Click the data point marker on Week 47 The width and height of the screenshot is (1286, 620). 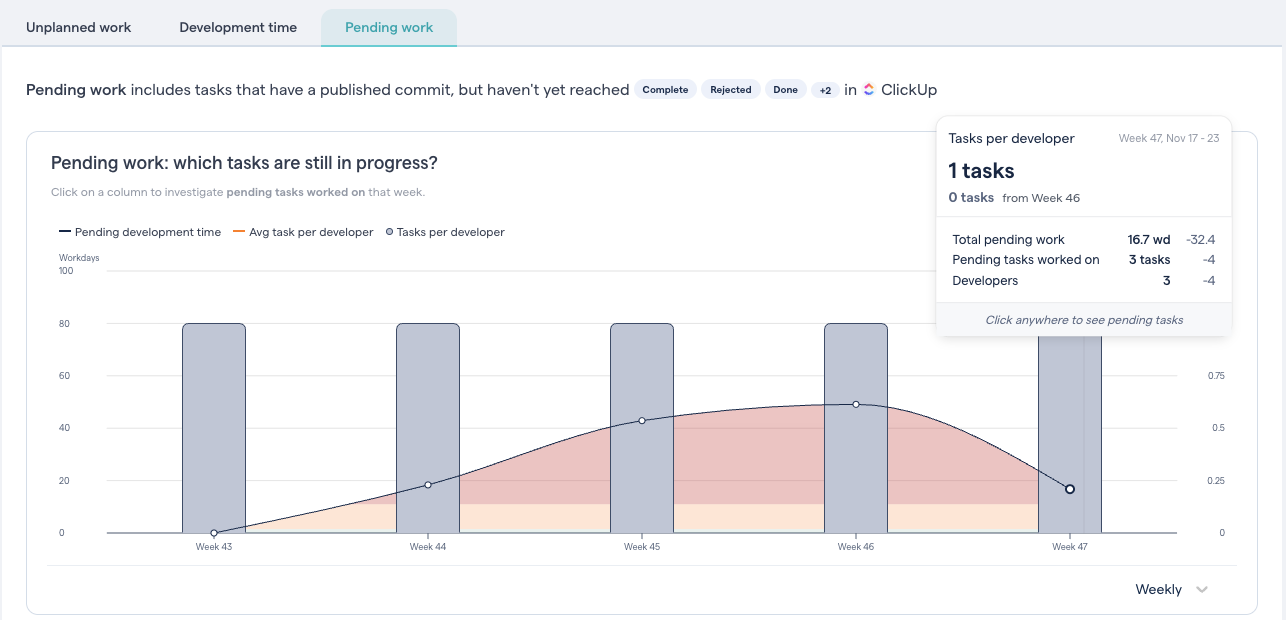coord(1070,489)
